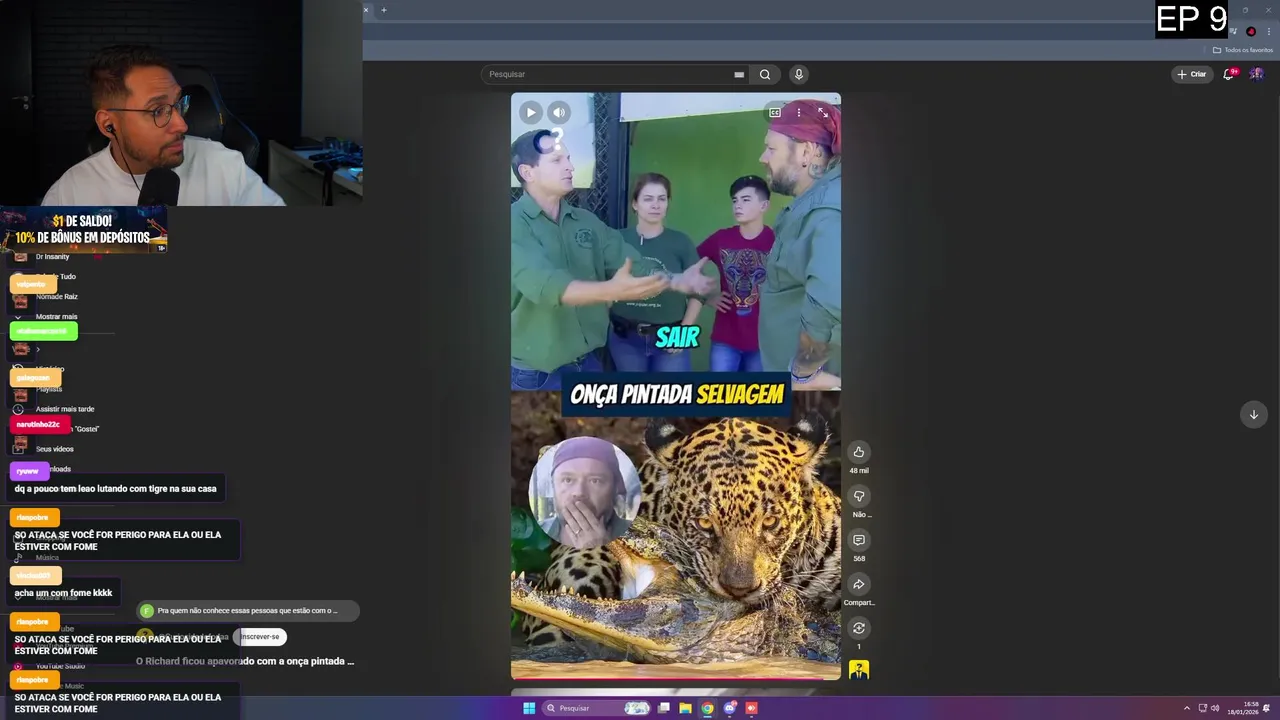Open red app icon on taskbar
Image resolution: width=1280 pixels, height=720 pixels.
click(x=752, y=708)
